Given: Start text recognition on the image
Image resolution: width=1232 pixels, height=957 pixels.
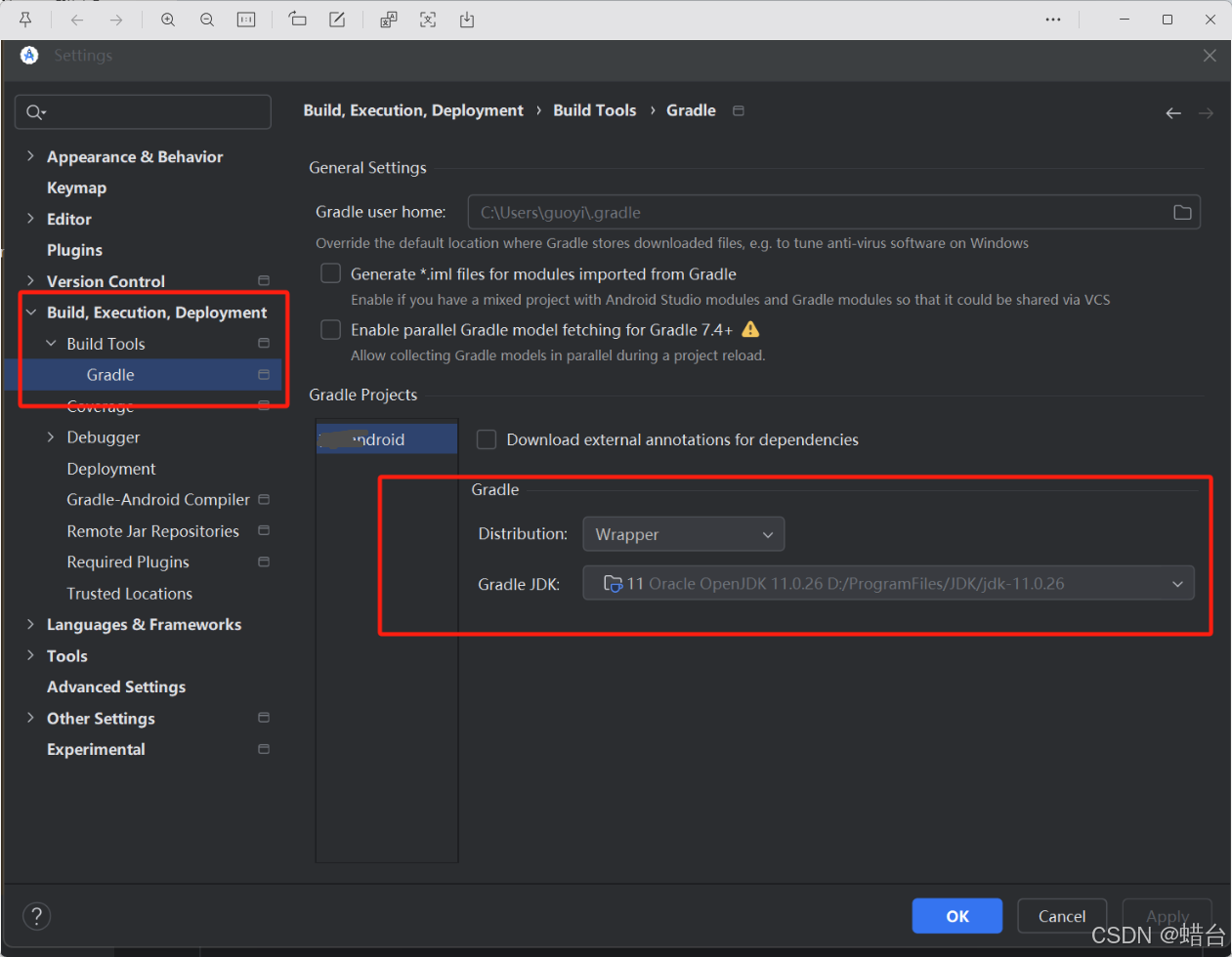Looking at the screenshot, I should (428, 20).
